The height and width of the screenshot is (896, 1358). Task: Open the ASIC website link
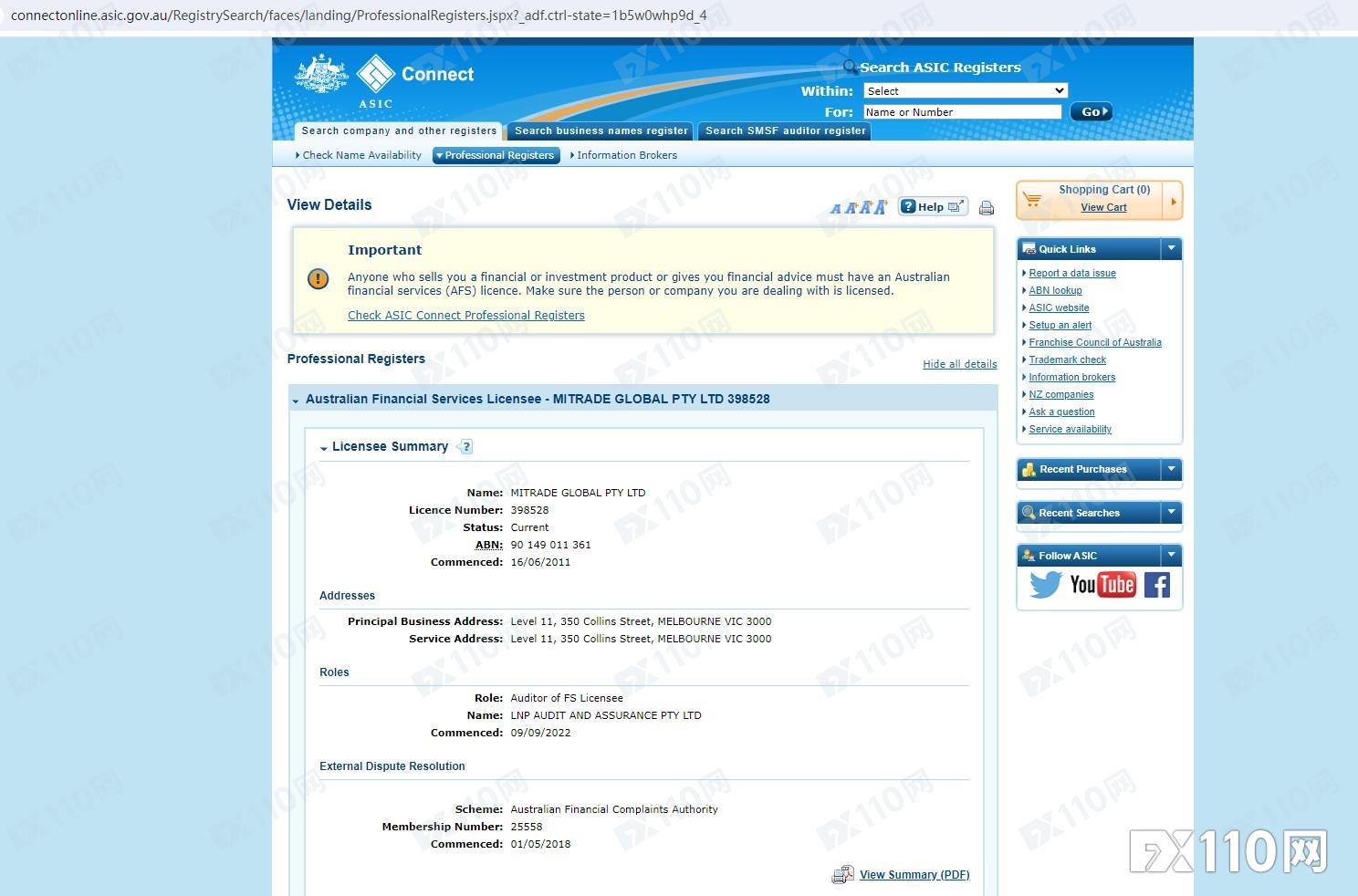coord(1059,307)
